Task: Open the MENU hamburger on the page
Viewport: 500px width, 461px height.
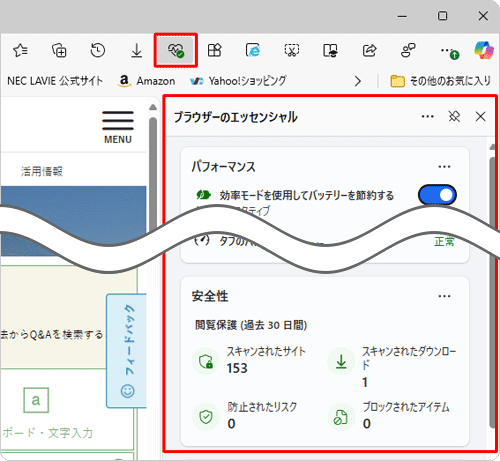Action: click(118, 127)
